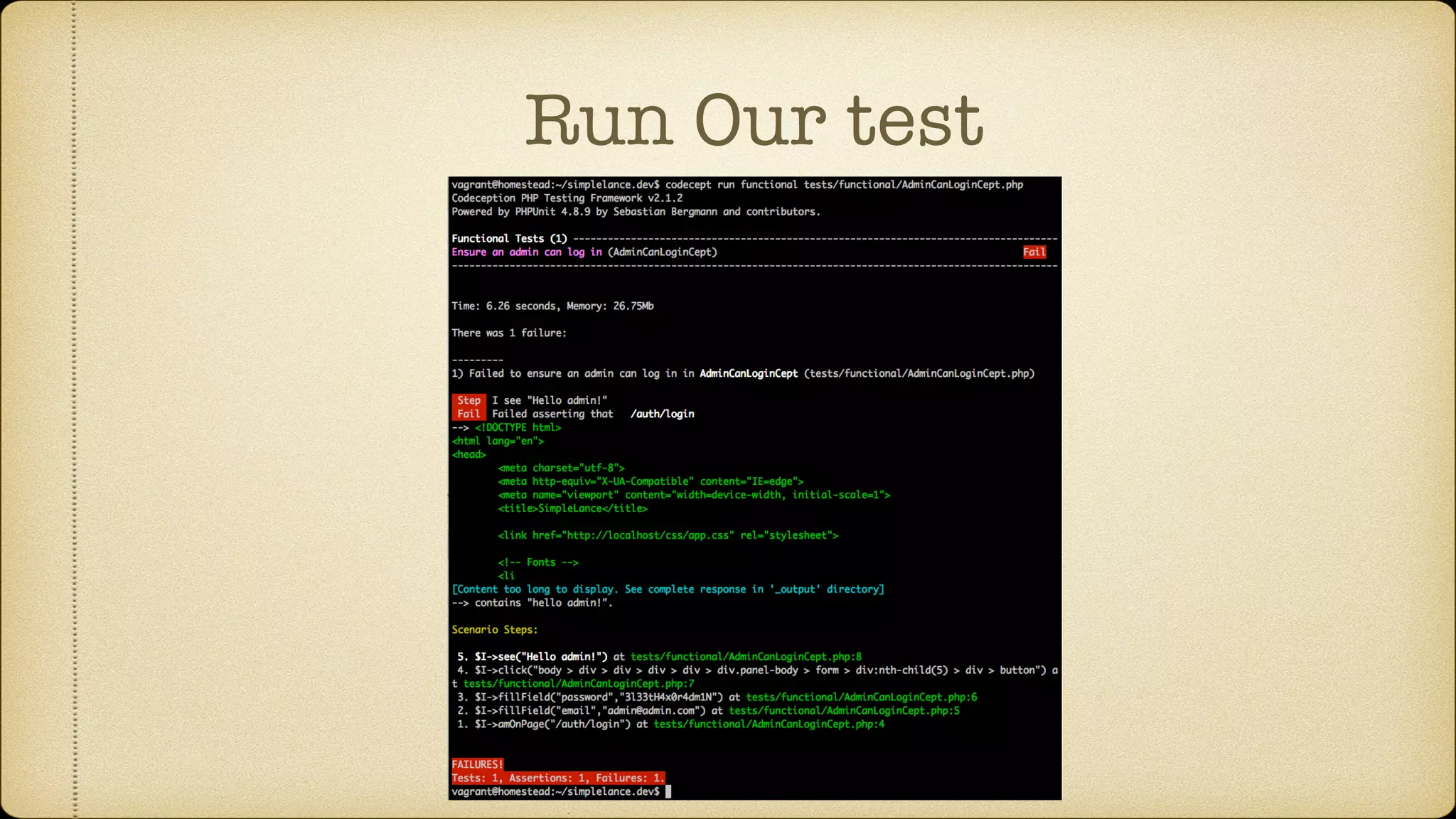Viewport: 1456px width, 819px height.
Task: Click the AdminCanLoginCept.php:5 file reference
Action: point(844,711)
